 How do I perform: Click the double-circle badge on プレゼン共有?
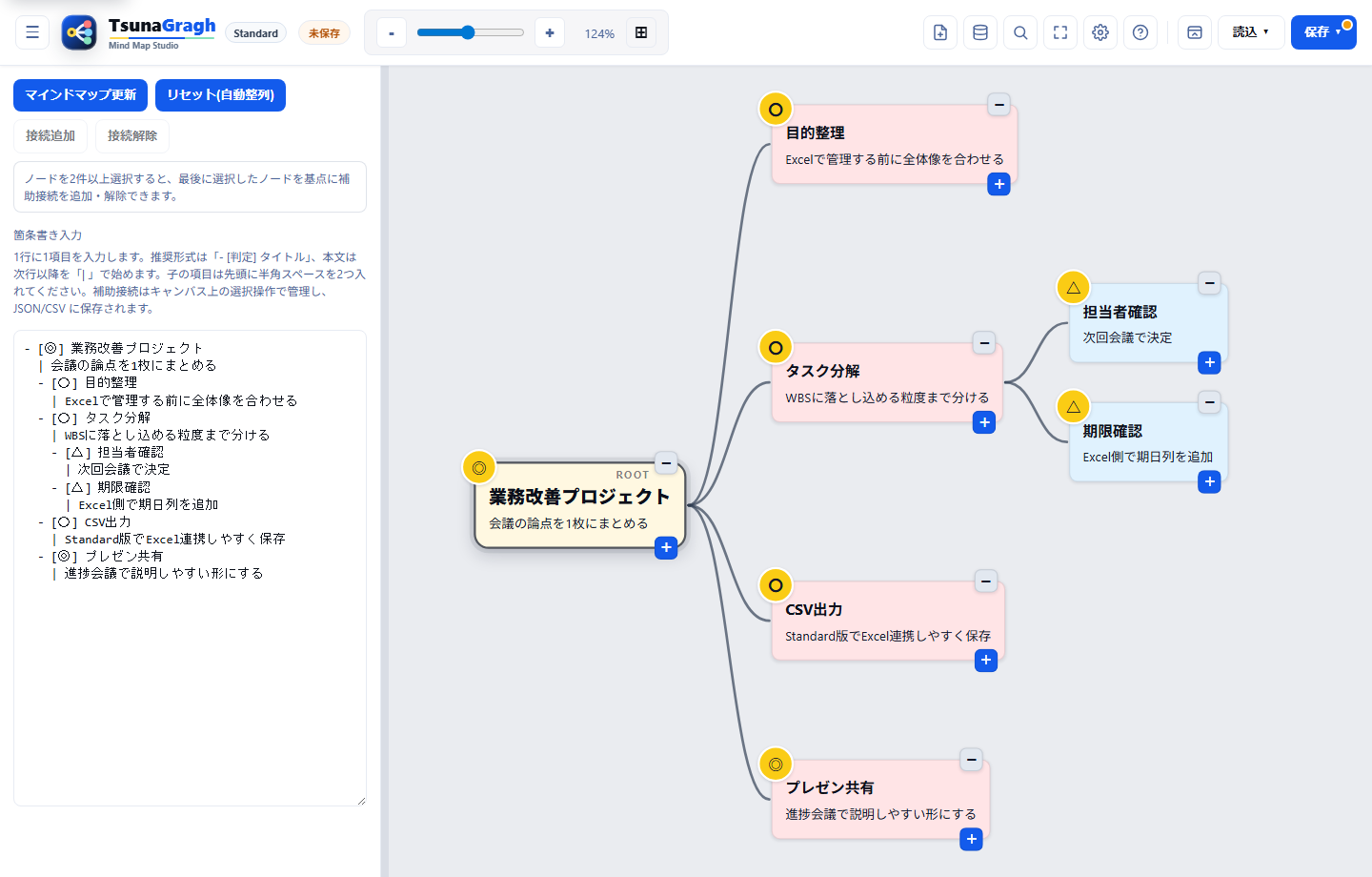tap(776, 765)
